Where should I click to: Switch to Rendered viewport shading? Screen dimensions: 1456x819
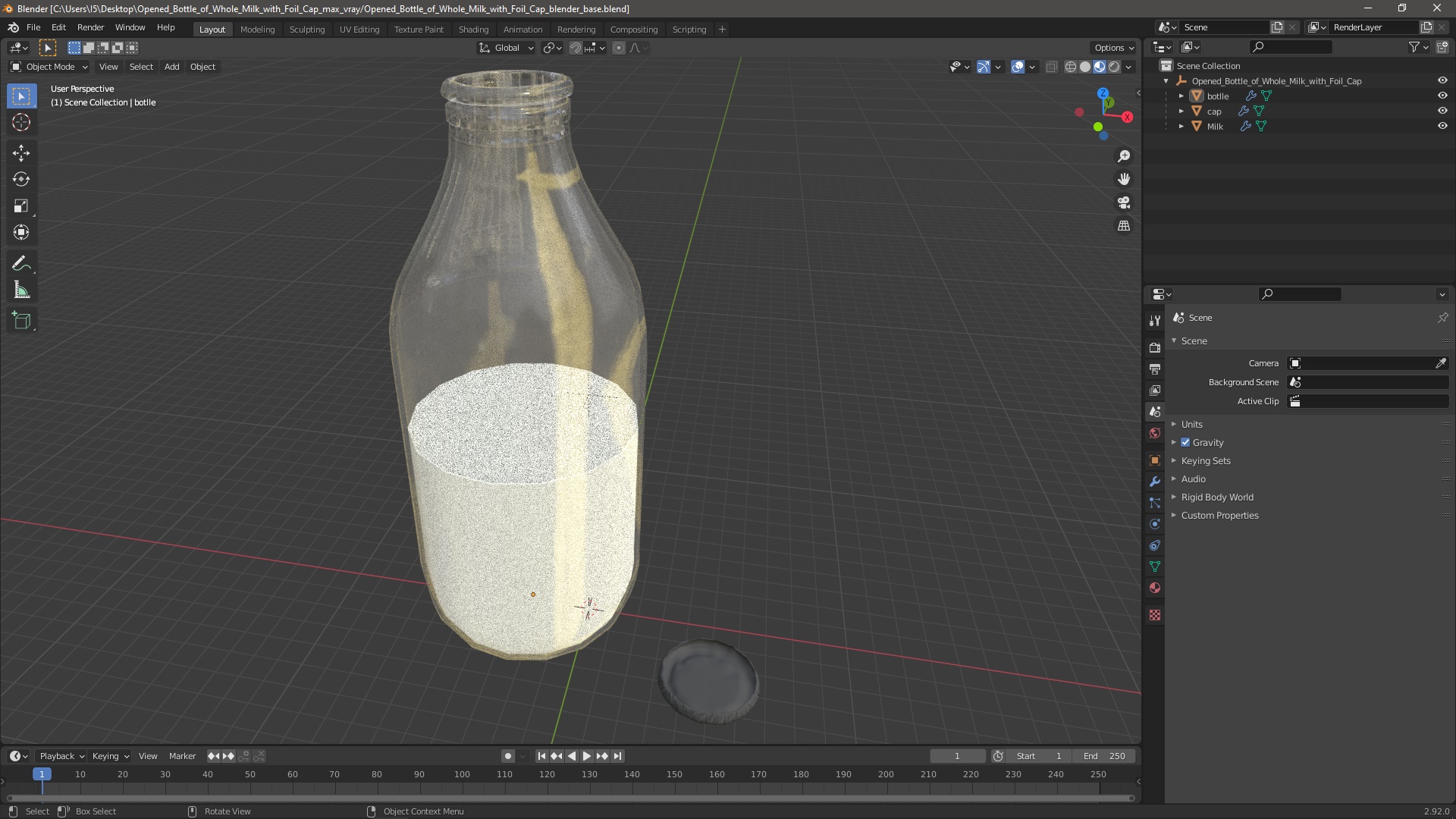[1114, 67]
